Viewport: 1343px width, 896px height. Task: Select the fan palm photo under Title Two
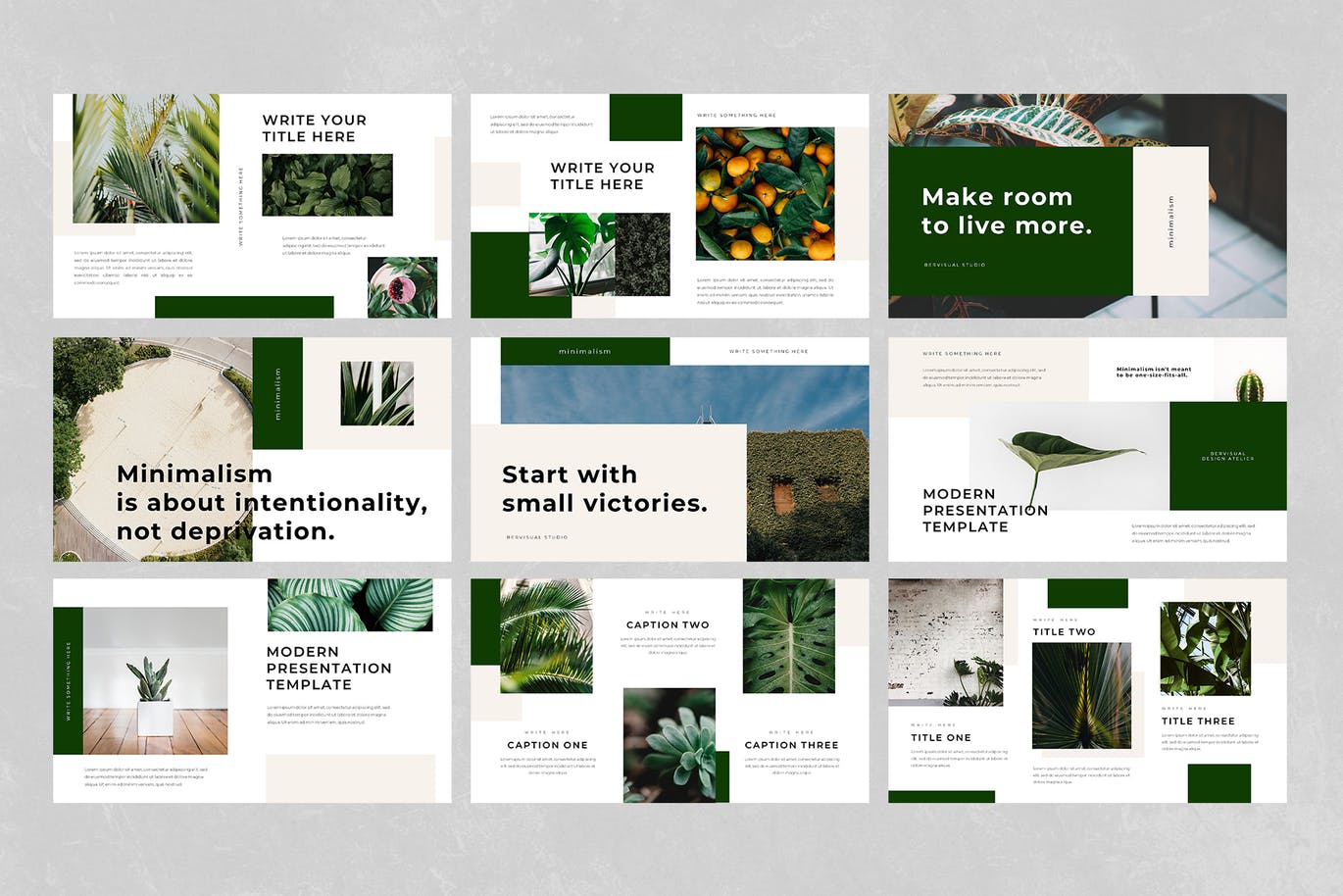(1081, 696)
